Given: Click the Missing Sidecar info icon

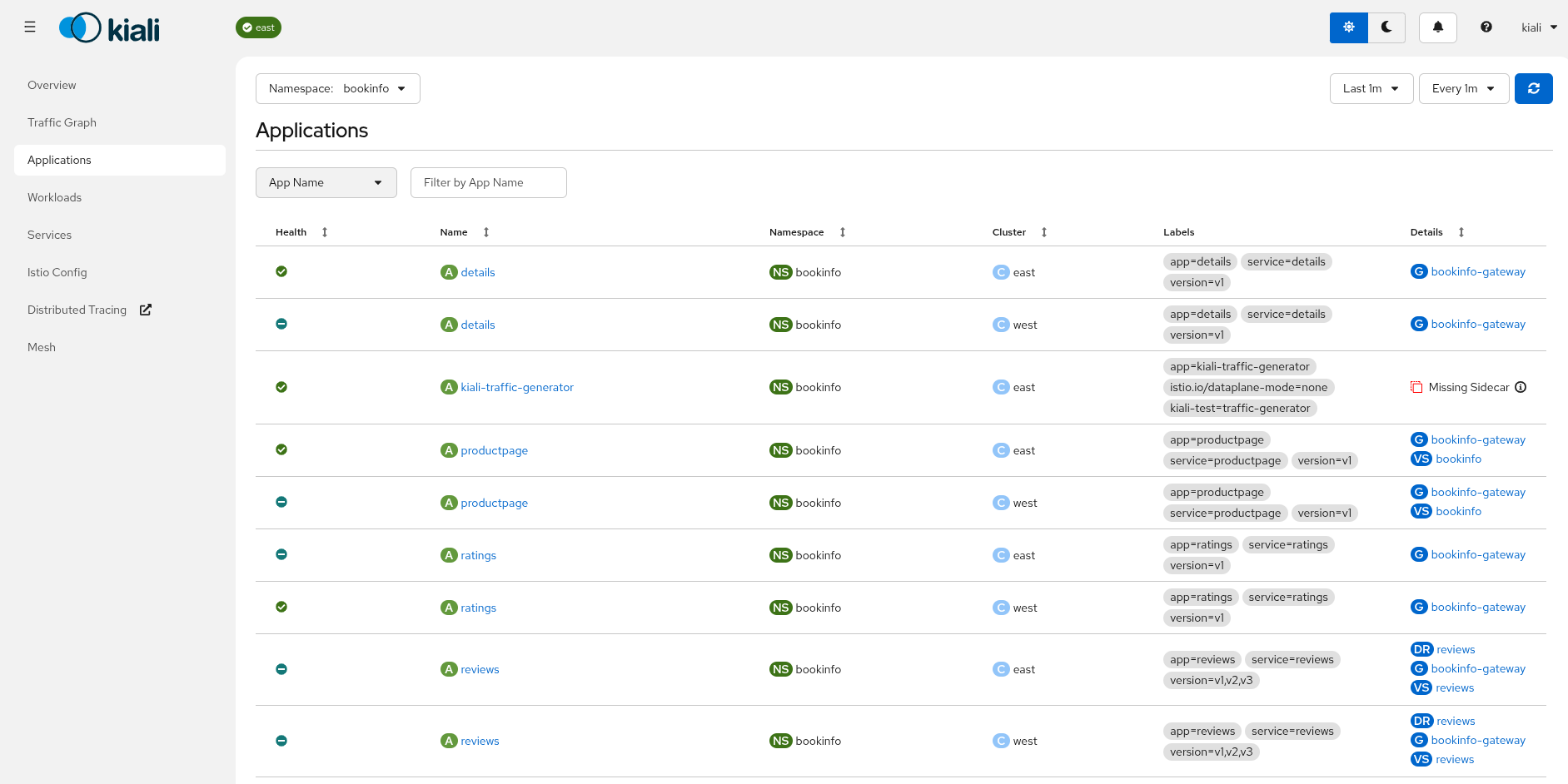Looking at the screenshot, I should (x=1521, y=387).
